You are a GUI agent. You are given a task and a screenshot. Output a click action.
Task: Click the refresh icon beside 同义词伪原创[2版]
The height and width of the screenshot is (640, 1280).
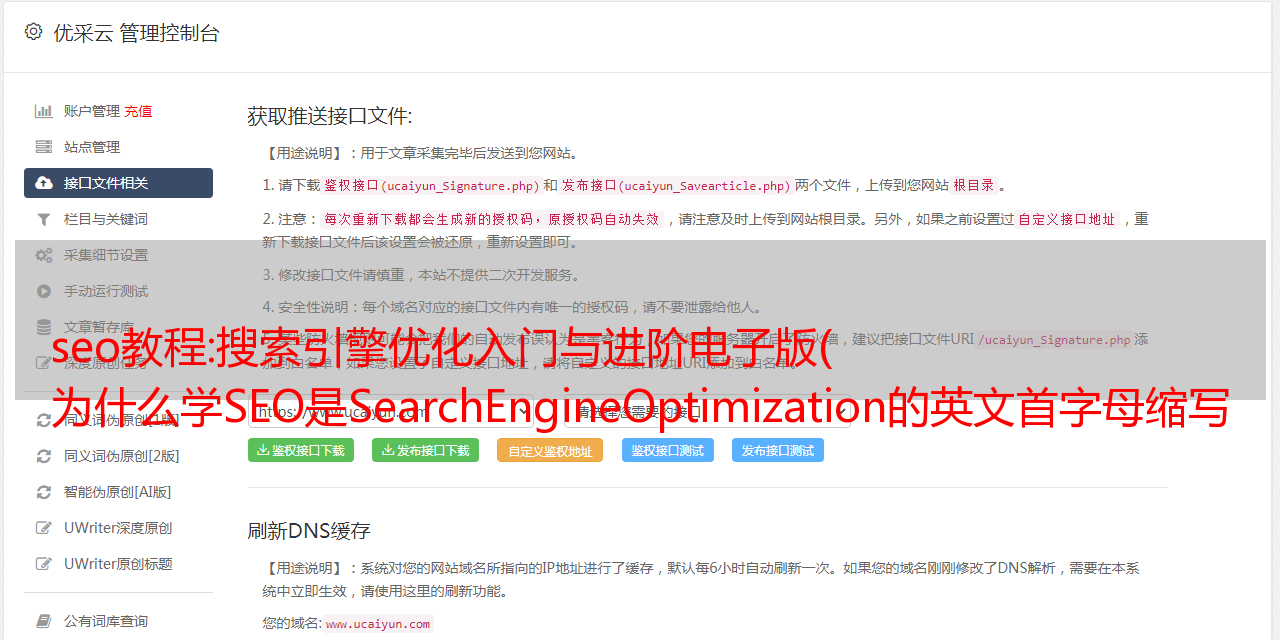click(x=44, y=456)
